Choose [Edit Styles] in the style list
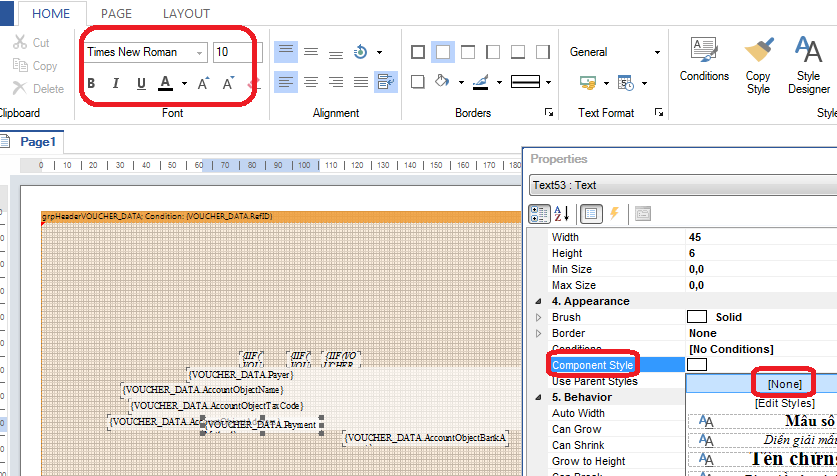 click(x=784, y=403)
